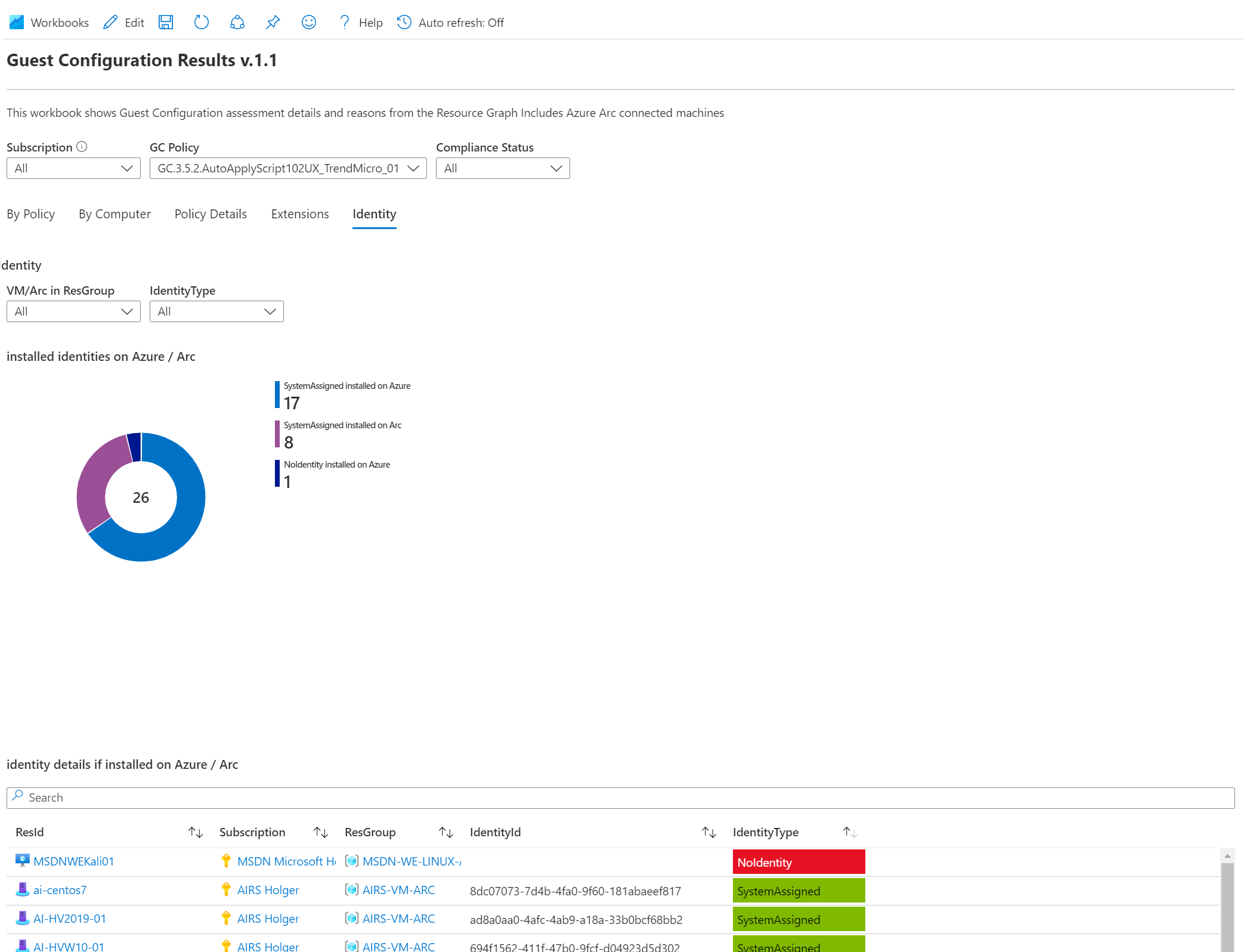Click the Arc server icon beside AI-HV2019-01
The height and width of the screenshot is (952, 1244).
[x=23, y=918]
